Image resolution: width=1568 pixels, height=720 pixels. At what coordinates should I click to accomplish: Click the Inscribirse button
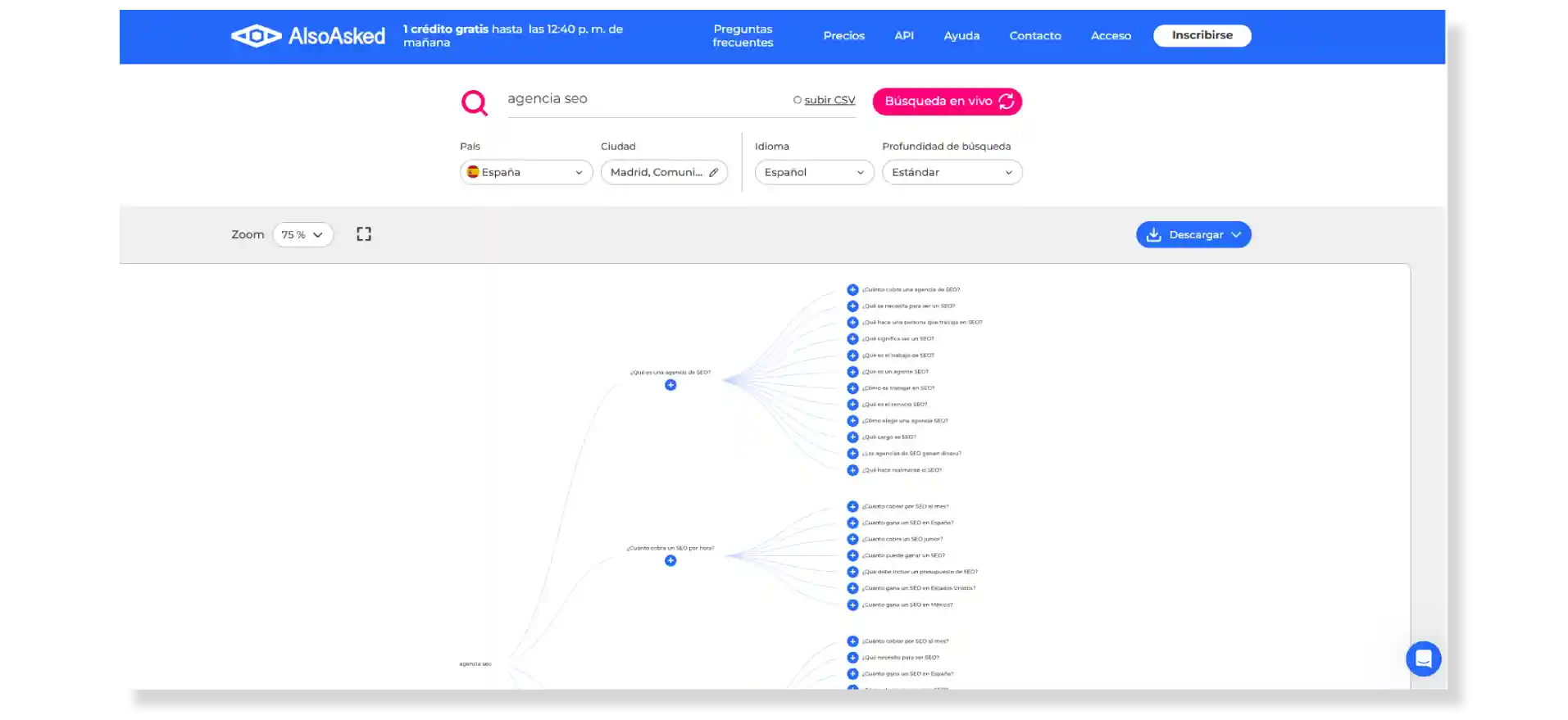(x=1202, y=35)
